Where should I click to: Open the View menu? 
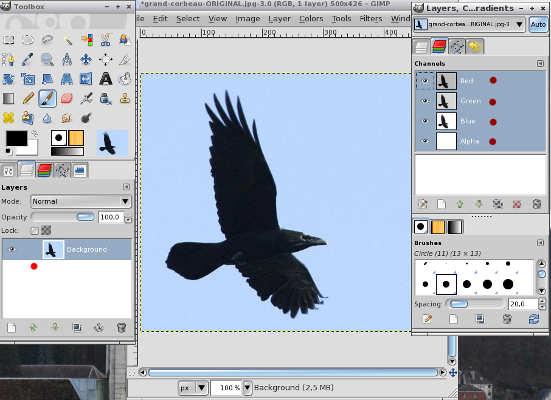pyautogui.click(x=218, y=19)
